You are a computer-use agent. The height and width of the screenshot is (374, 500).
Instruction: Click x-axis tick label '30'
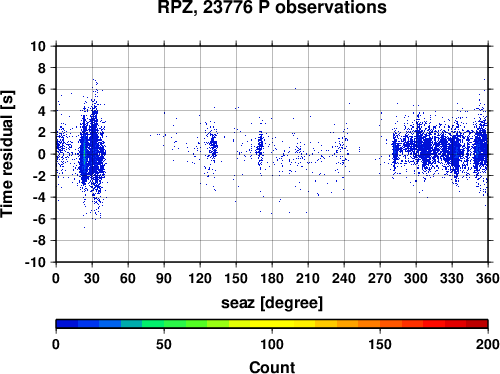pyautogui.click(x=92, y=278)
